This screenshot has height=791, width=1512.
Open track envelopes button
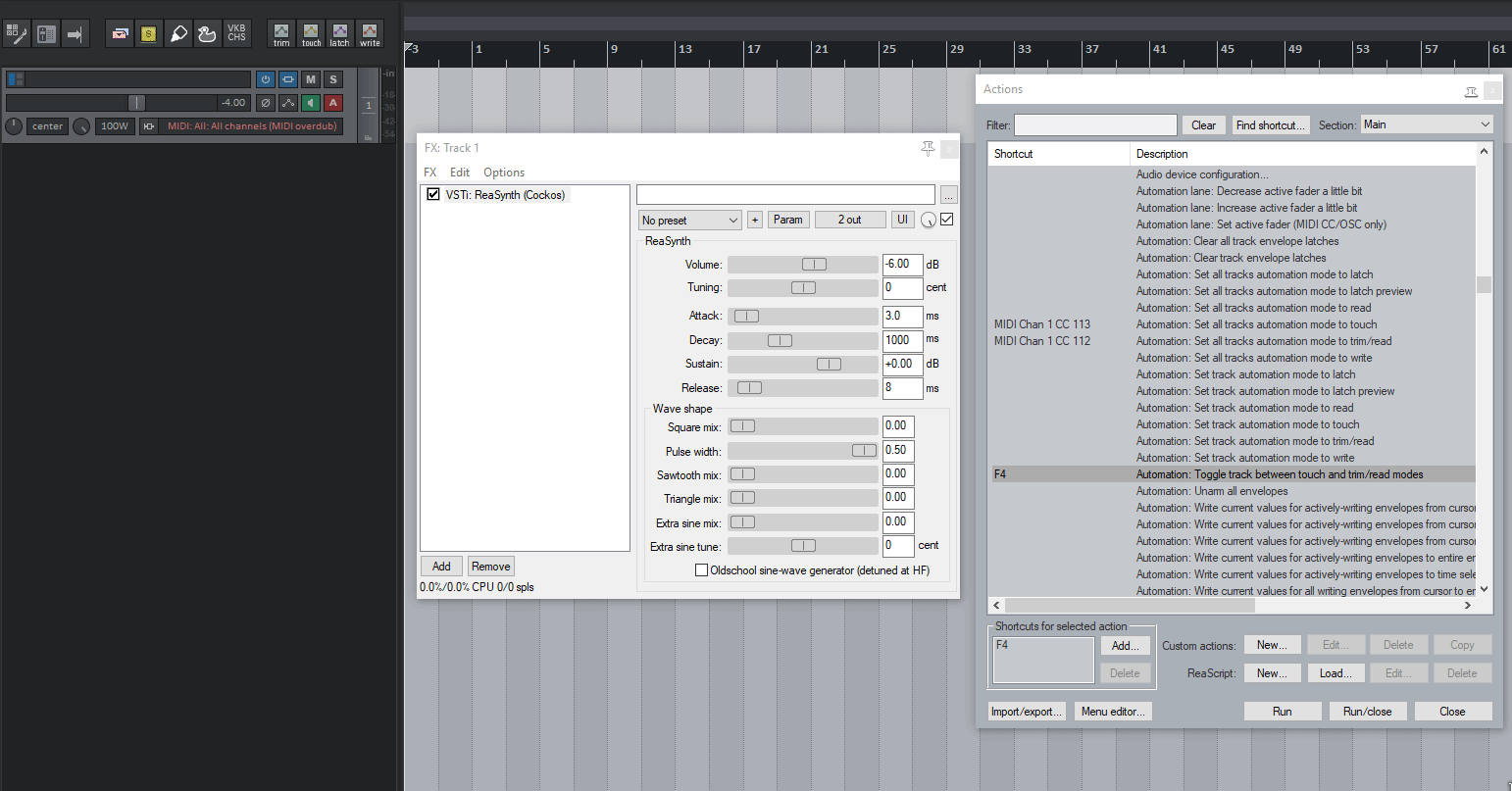[x=288, y=102]
